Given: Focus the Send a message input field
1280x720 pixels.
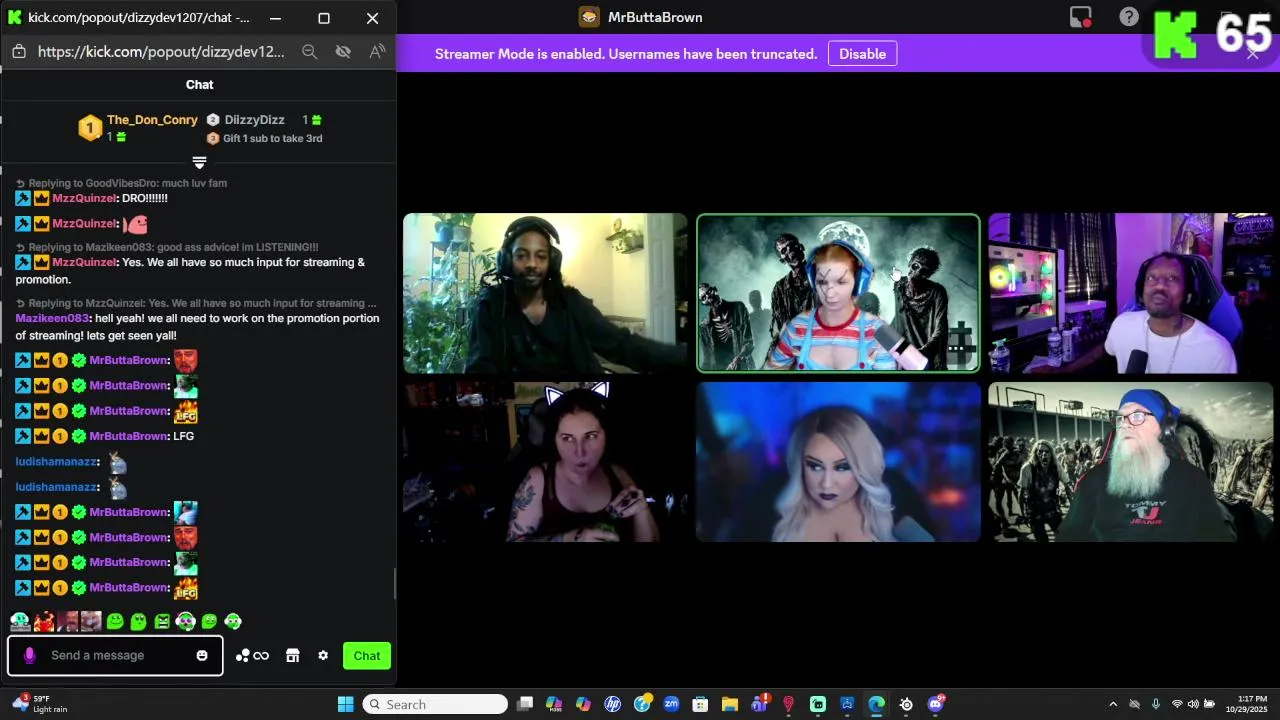Looking at the screenshot, I should pyautogui.click(x=115, y=656).
